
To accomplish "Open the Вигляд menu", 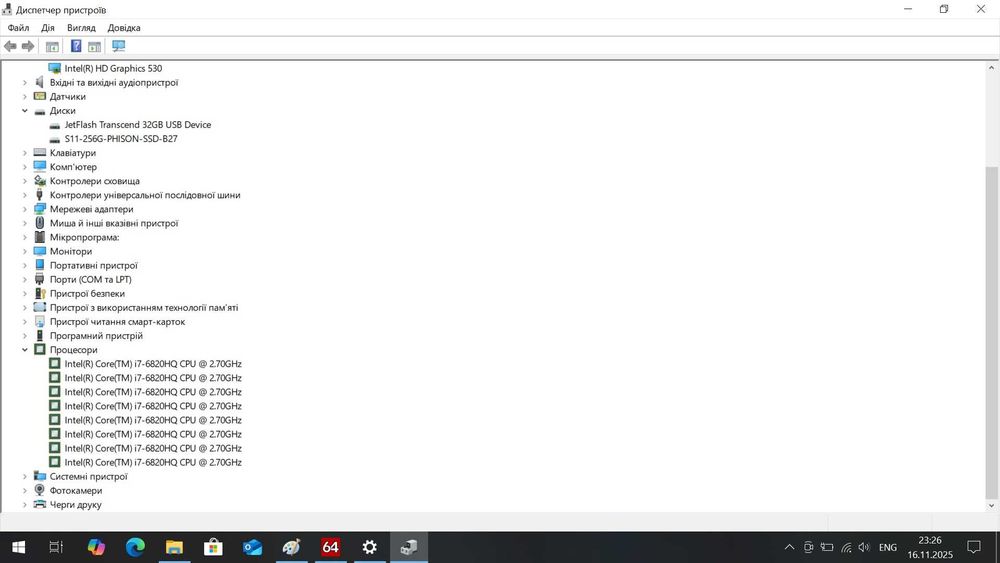I will click(x=81, y=27).
